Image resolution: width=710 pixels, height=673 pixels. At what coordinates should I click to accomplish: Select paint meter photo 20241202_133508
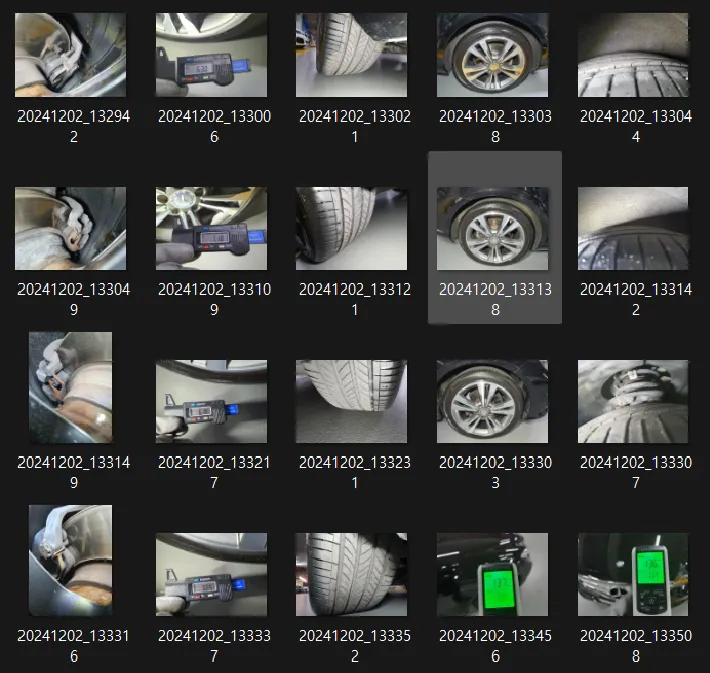633,574
